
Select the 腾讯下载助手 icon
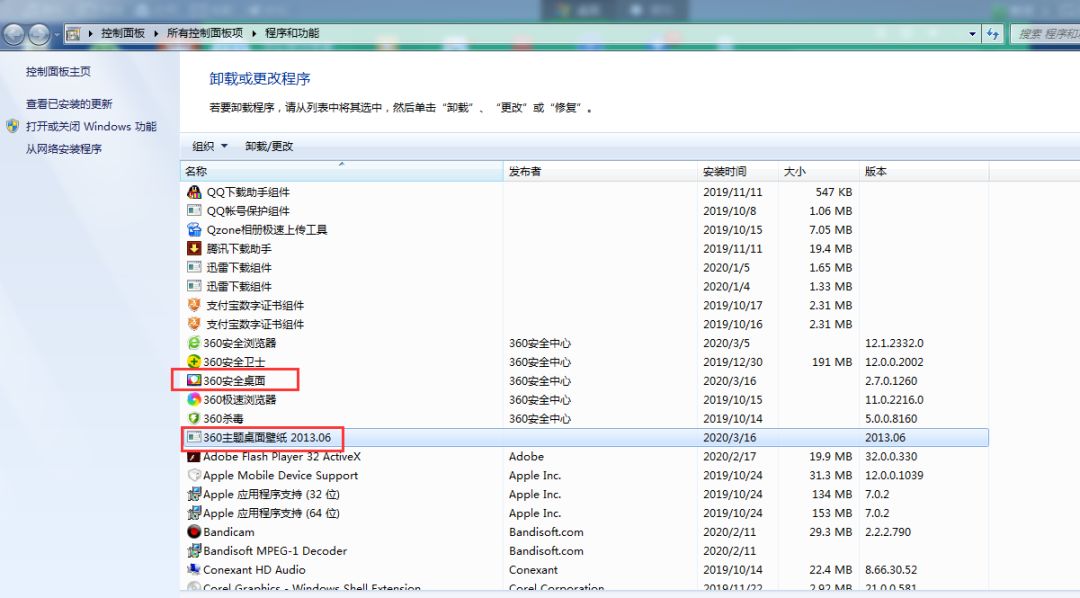tap(192, 248)
